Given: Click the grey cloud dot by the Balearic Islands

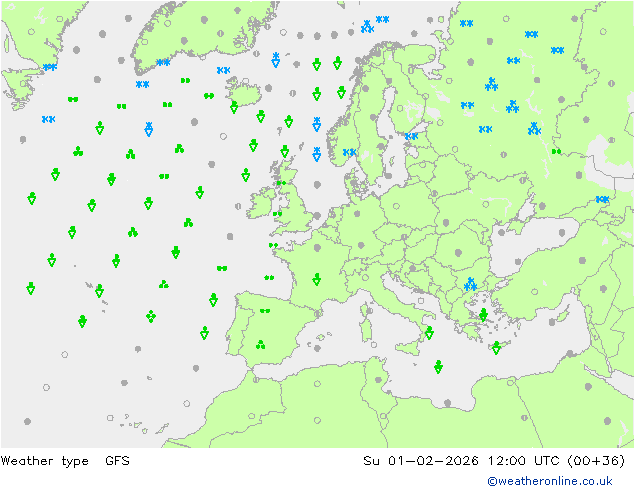Looking at the screenshot, I should [x=317, y=348].
